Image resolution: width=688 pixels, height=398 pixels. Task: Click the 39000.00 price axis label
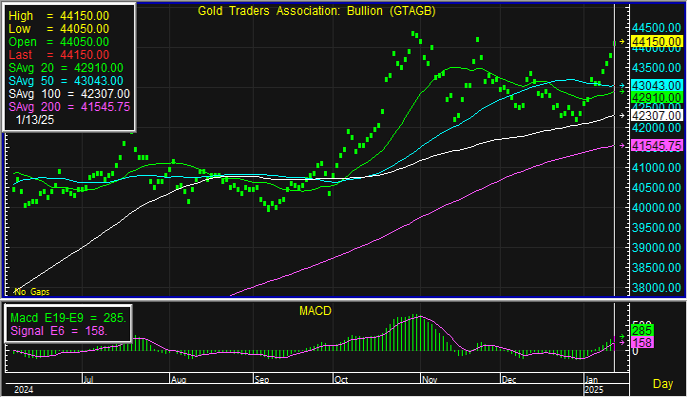pyautogui.click(x=656, y=248)
